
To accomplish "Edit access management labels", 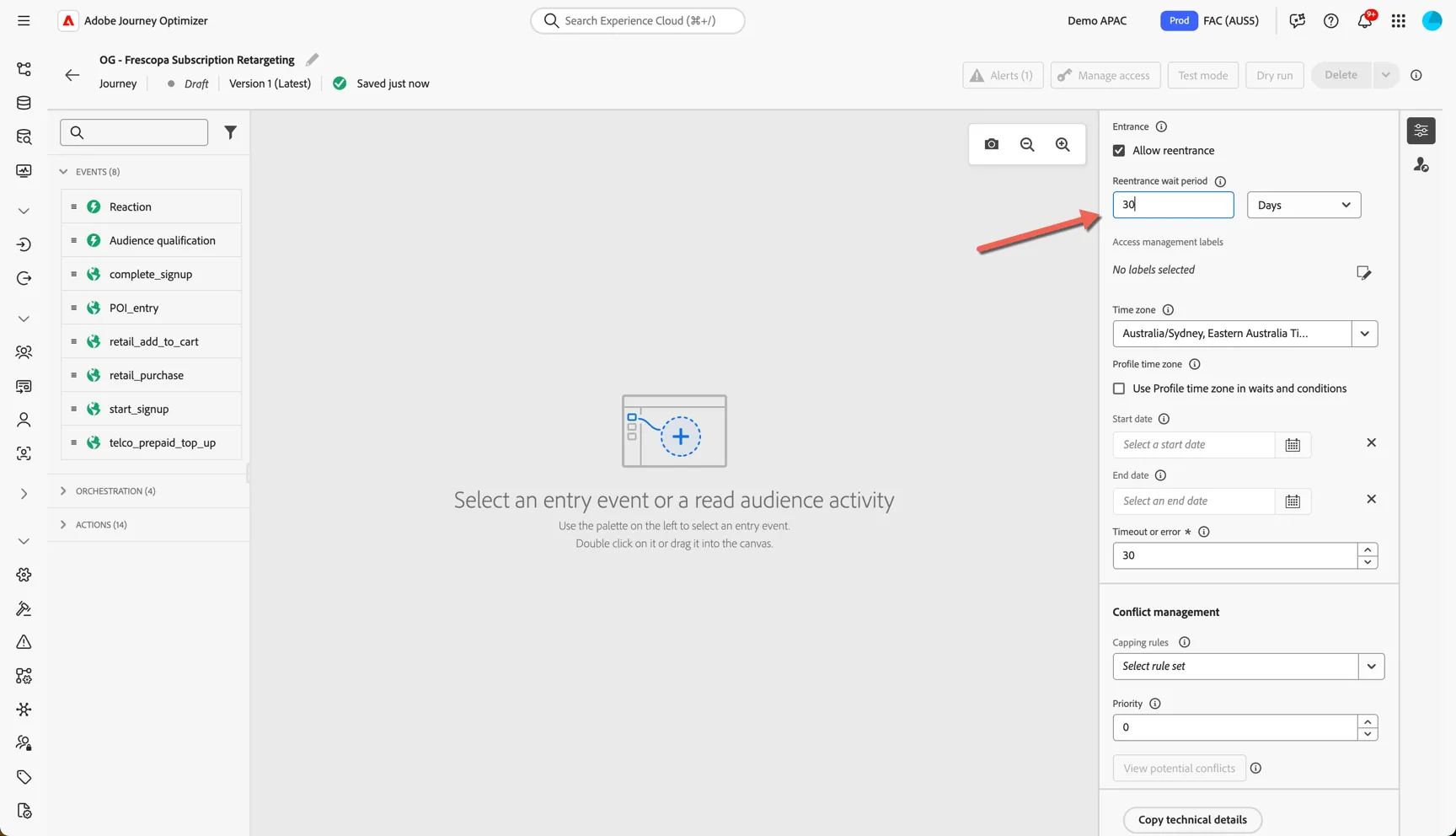I will tap(1364, 272).
